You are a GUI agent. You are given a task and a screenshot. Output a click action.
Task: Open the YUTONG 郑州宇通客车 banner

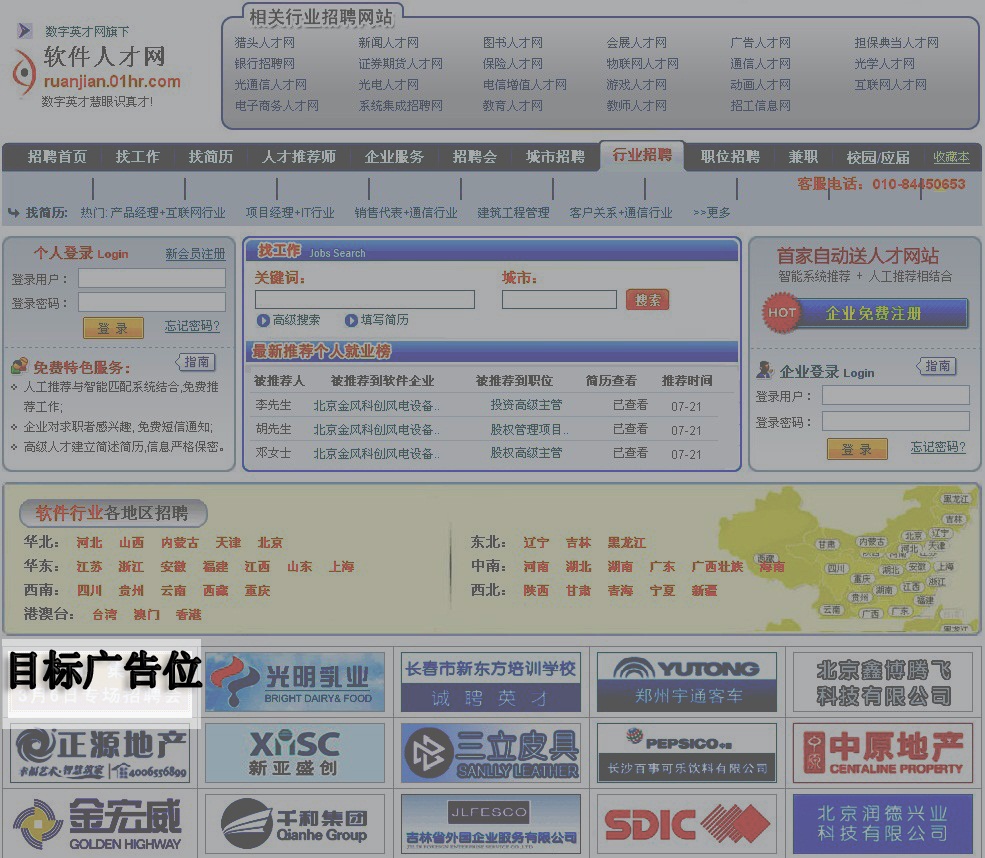(x=687, y=682)
